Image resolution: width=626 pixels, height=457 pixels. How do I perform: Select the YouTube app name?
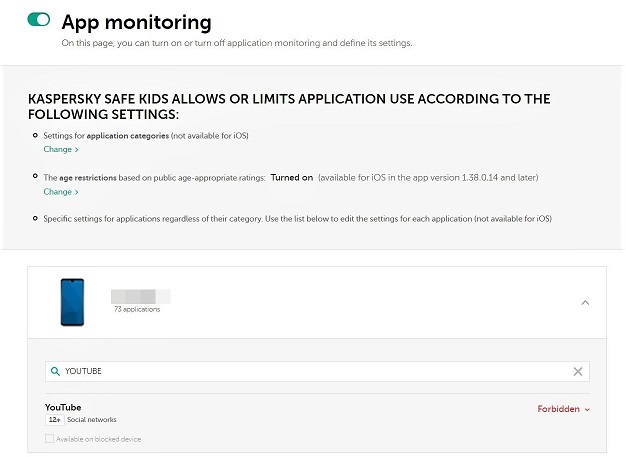coord(63,407)
